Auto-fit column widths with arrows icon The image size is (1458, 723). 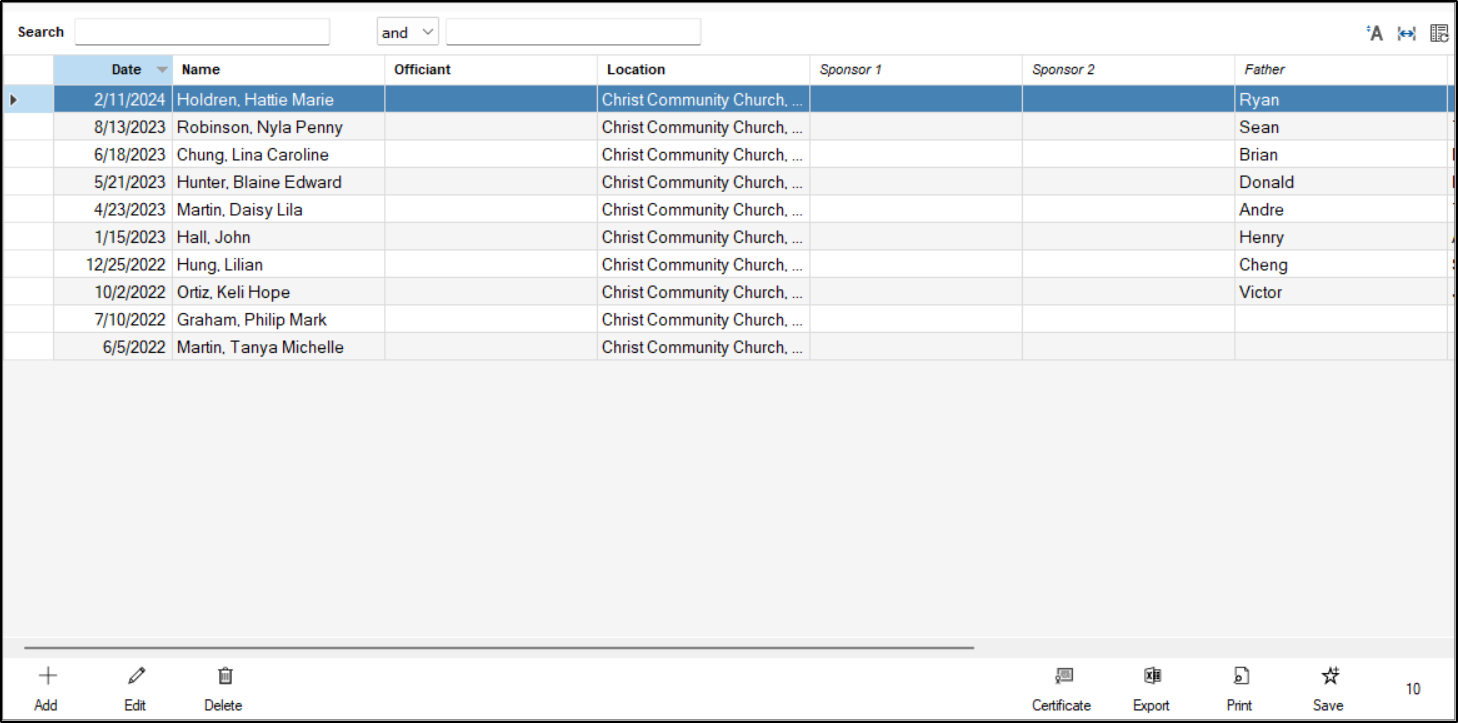coord(1406,33)
